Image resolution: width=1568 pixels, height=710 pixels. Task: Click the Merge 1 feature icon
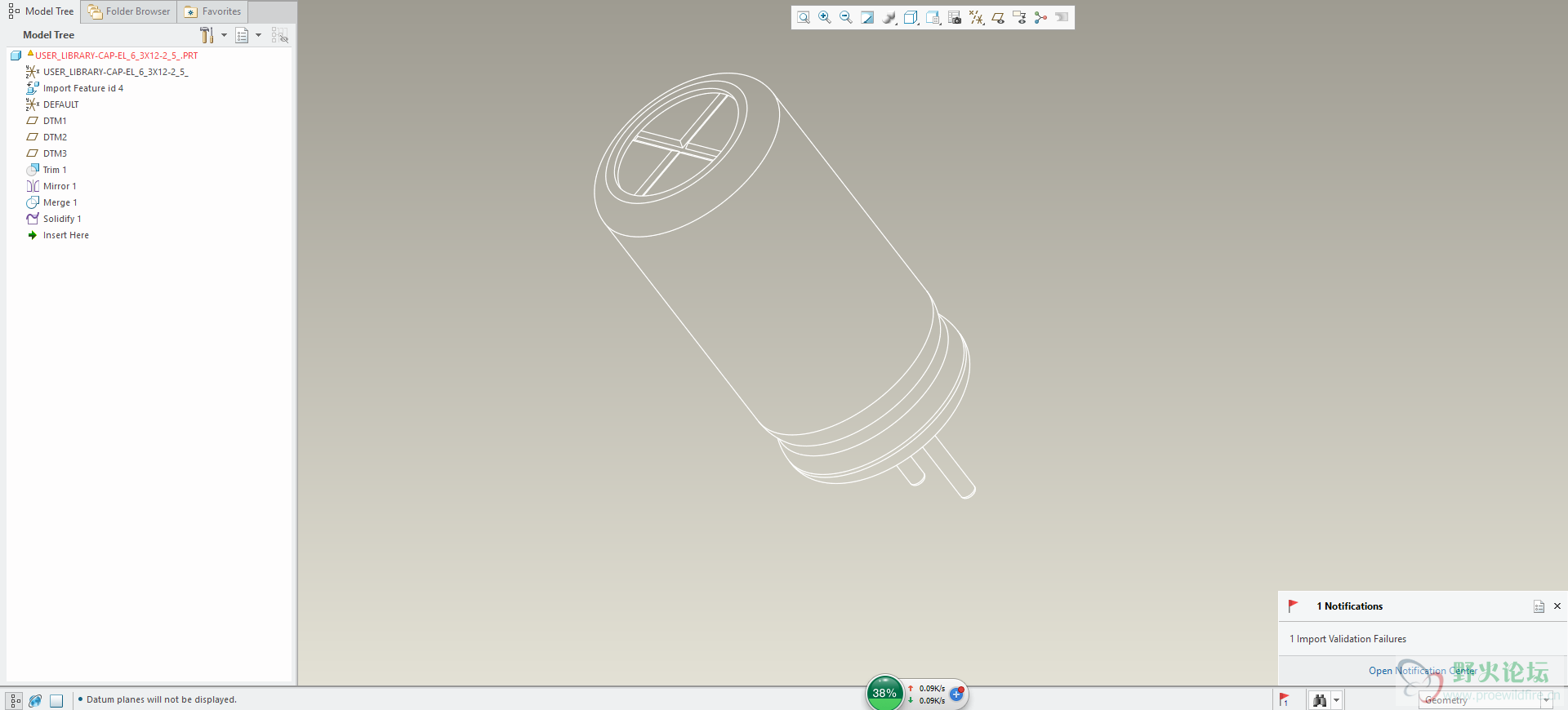[x=33, y=202]
